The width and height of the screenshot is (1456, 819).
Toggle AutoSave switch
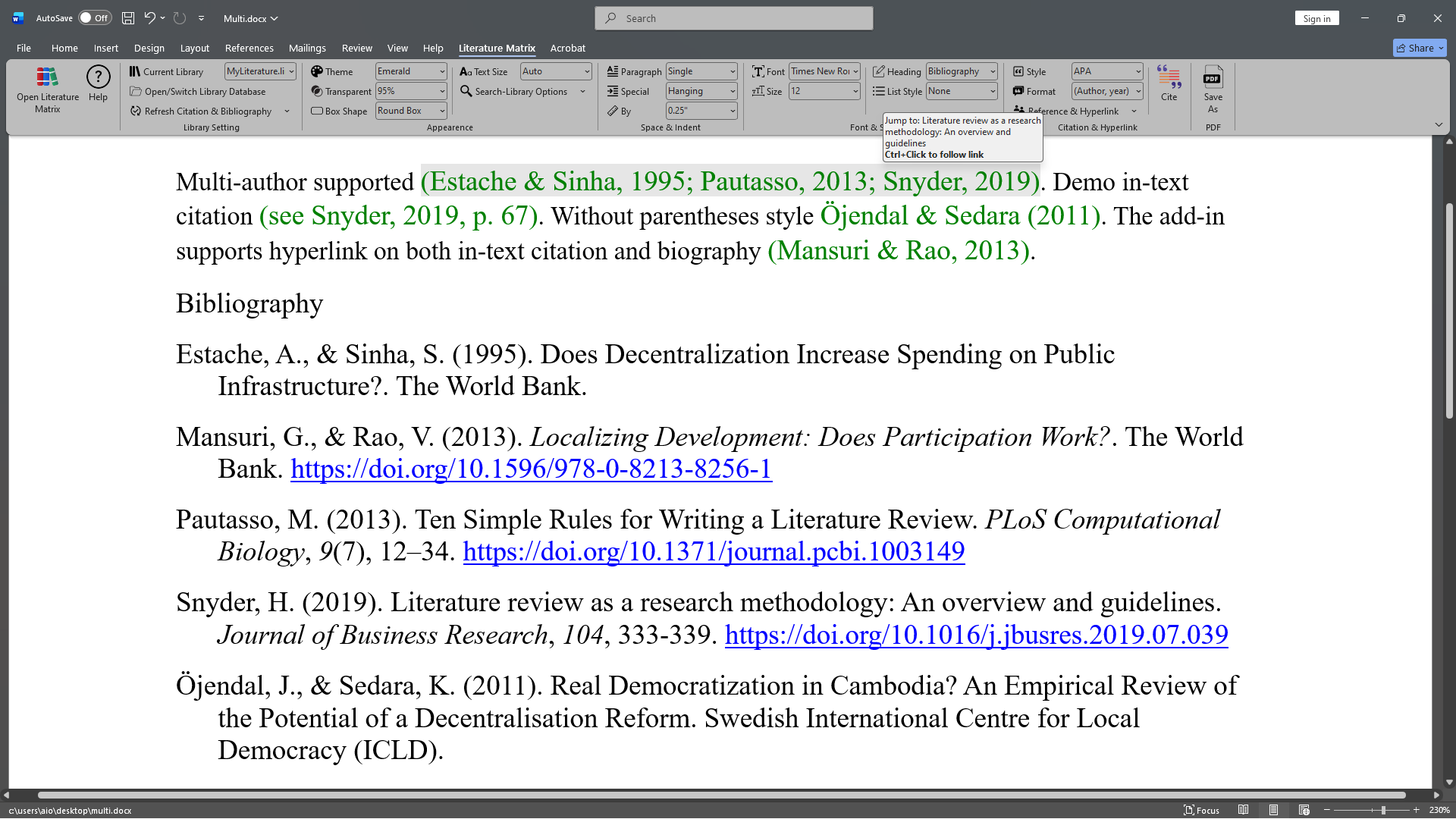pyautogui.click(x=95, y=18)
